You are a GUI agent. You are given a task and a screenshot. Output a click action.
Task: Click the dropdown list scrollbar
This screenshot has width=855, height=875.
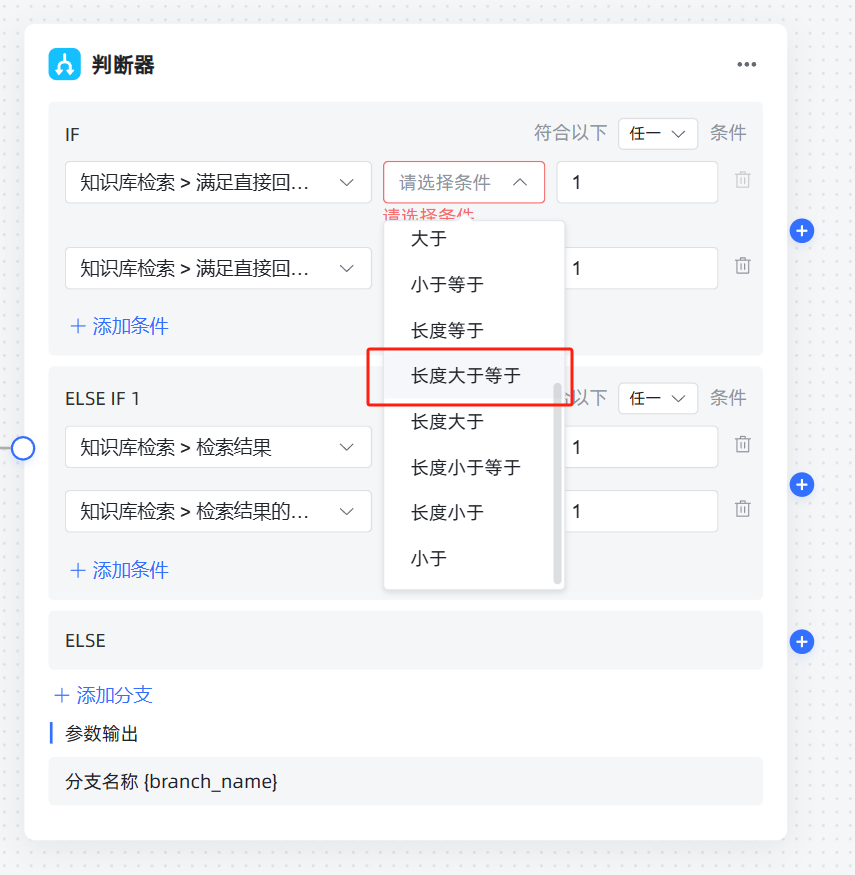557,480
